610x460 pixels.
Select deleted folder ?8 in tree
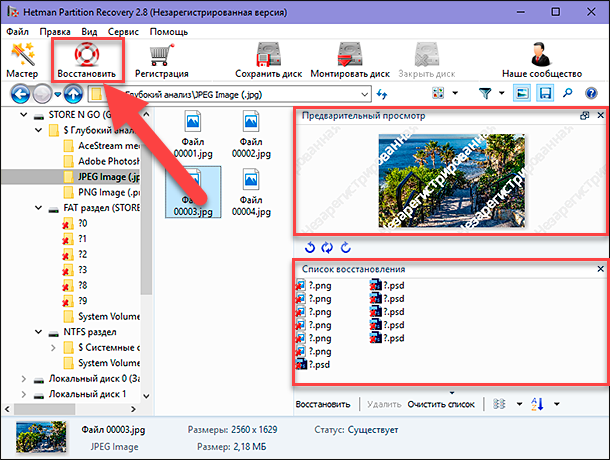75,285
